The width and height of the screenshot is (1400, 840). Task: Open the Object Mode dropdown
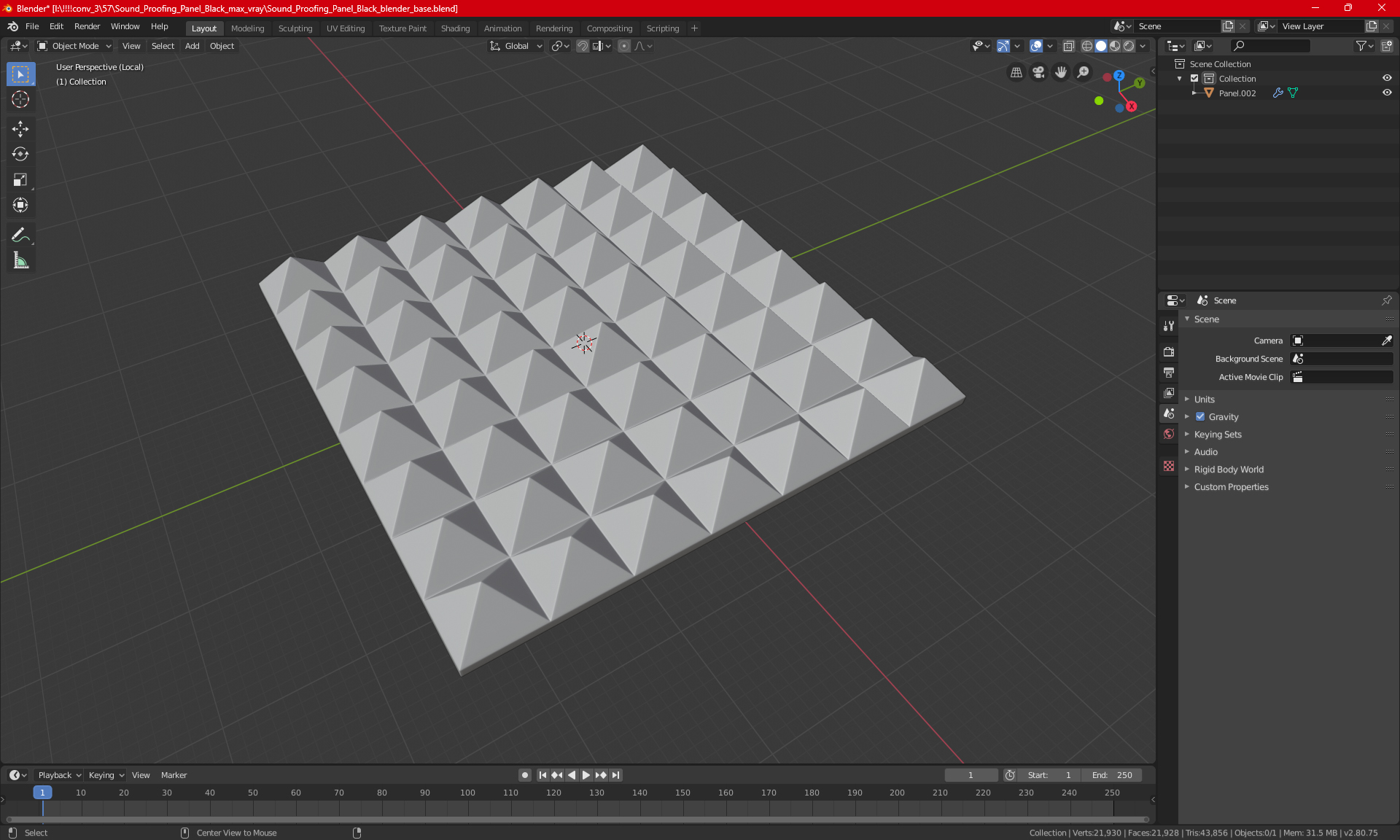coord(74,46)
